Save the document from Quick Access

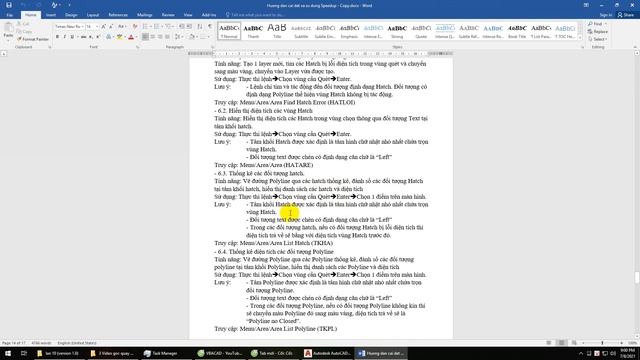tap(9, 5)
